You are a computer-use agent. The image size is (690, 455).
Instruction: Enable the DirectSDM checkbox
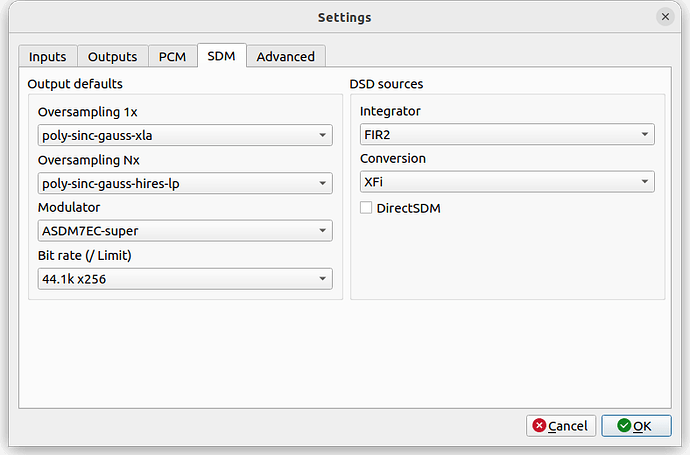click(x=366, y=208)
